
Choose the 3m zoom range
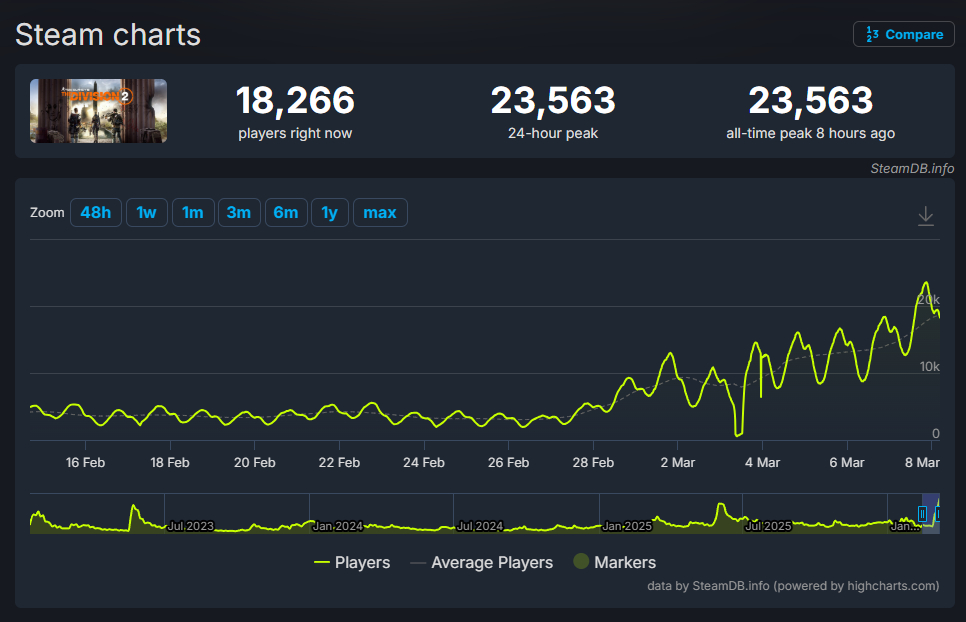[x=239, y=213]
